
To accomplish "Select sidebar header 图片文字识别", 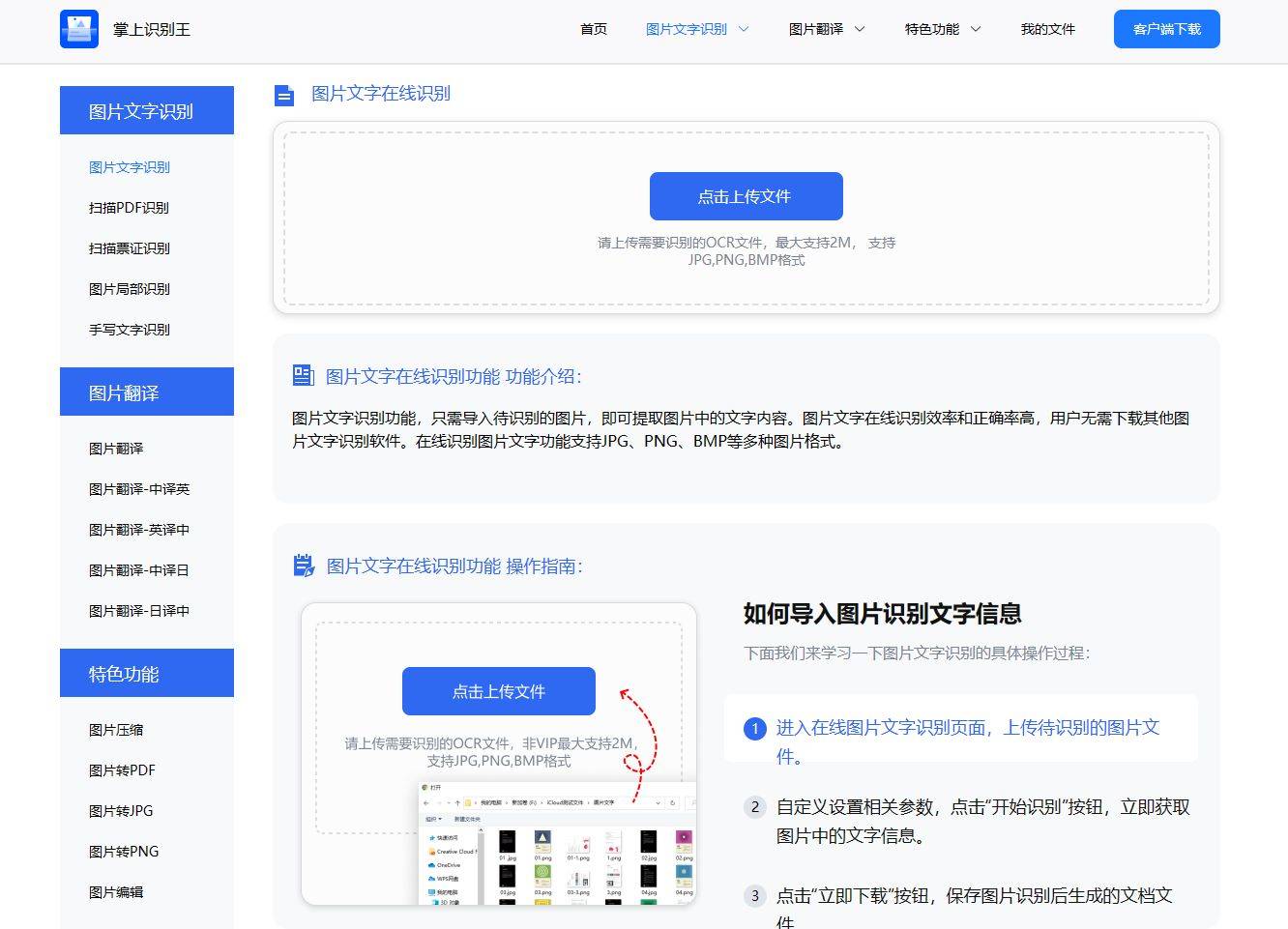I will coord(147,110).
